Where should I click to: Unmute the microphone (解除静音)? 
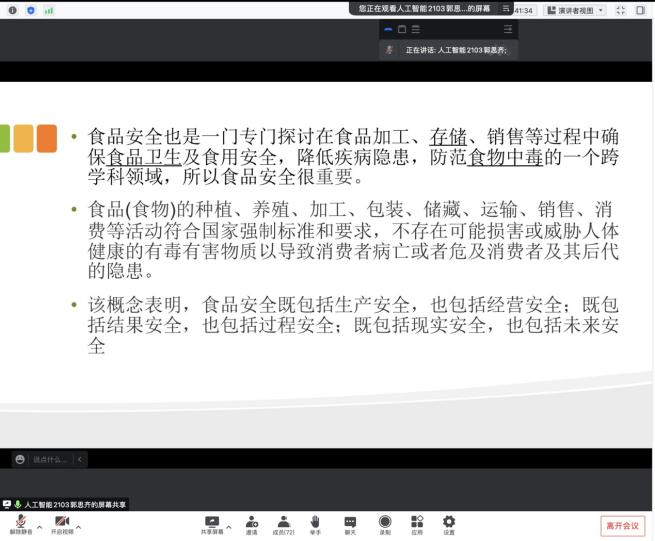pos(19,524)
